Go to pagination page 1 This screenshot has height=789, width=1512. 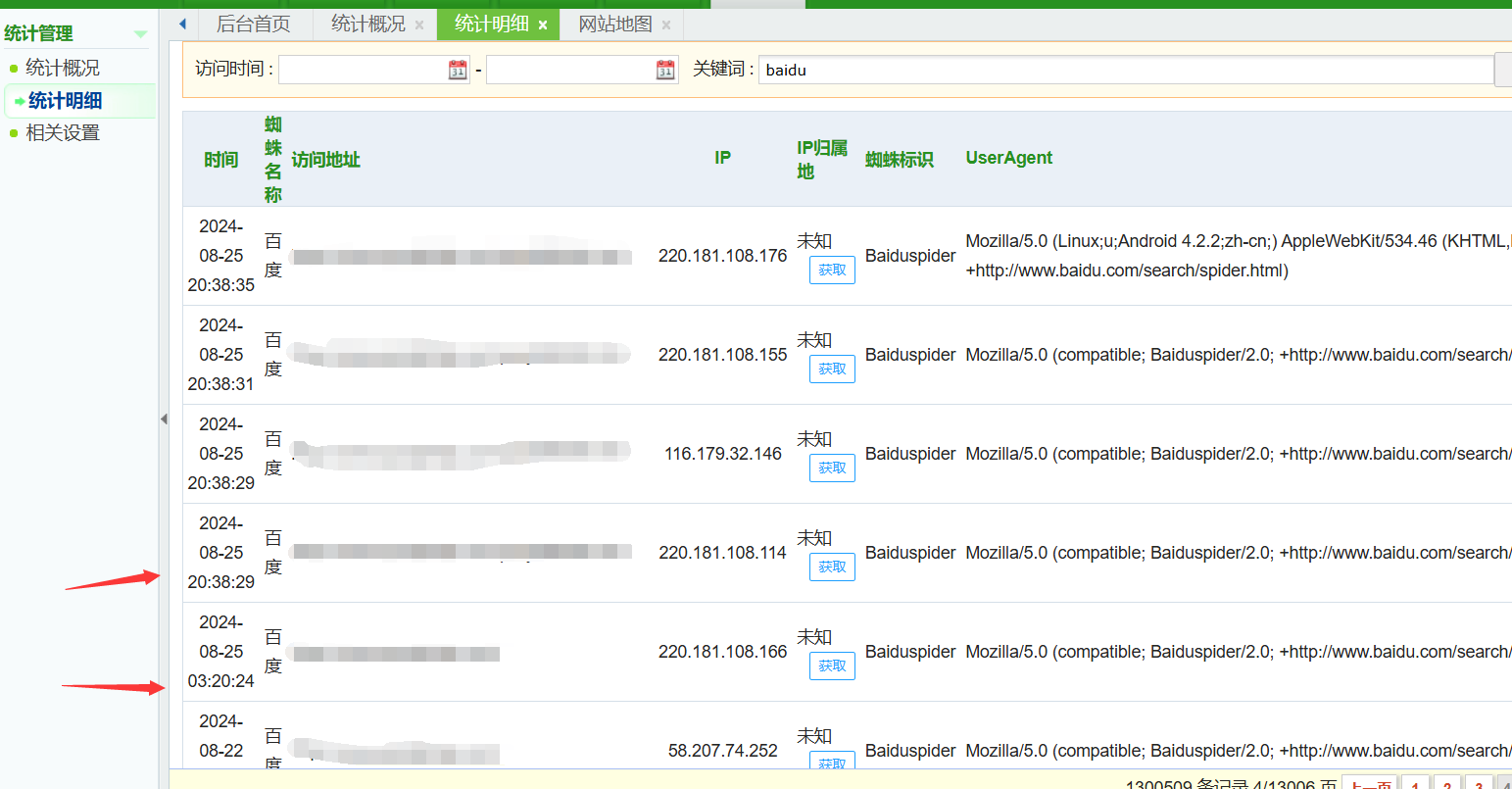(x=1415, y=783)
